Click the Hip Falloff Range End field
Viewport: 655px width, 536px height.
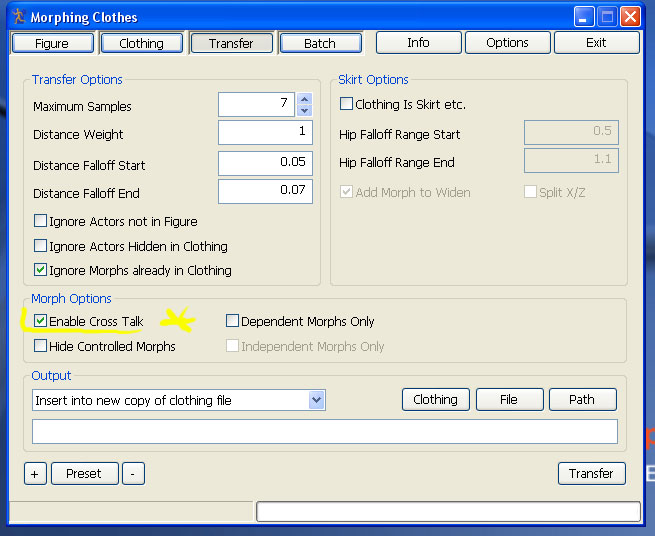571,160
